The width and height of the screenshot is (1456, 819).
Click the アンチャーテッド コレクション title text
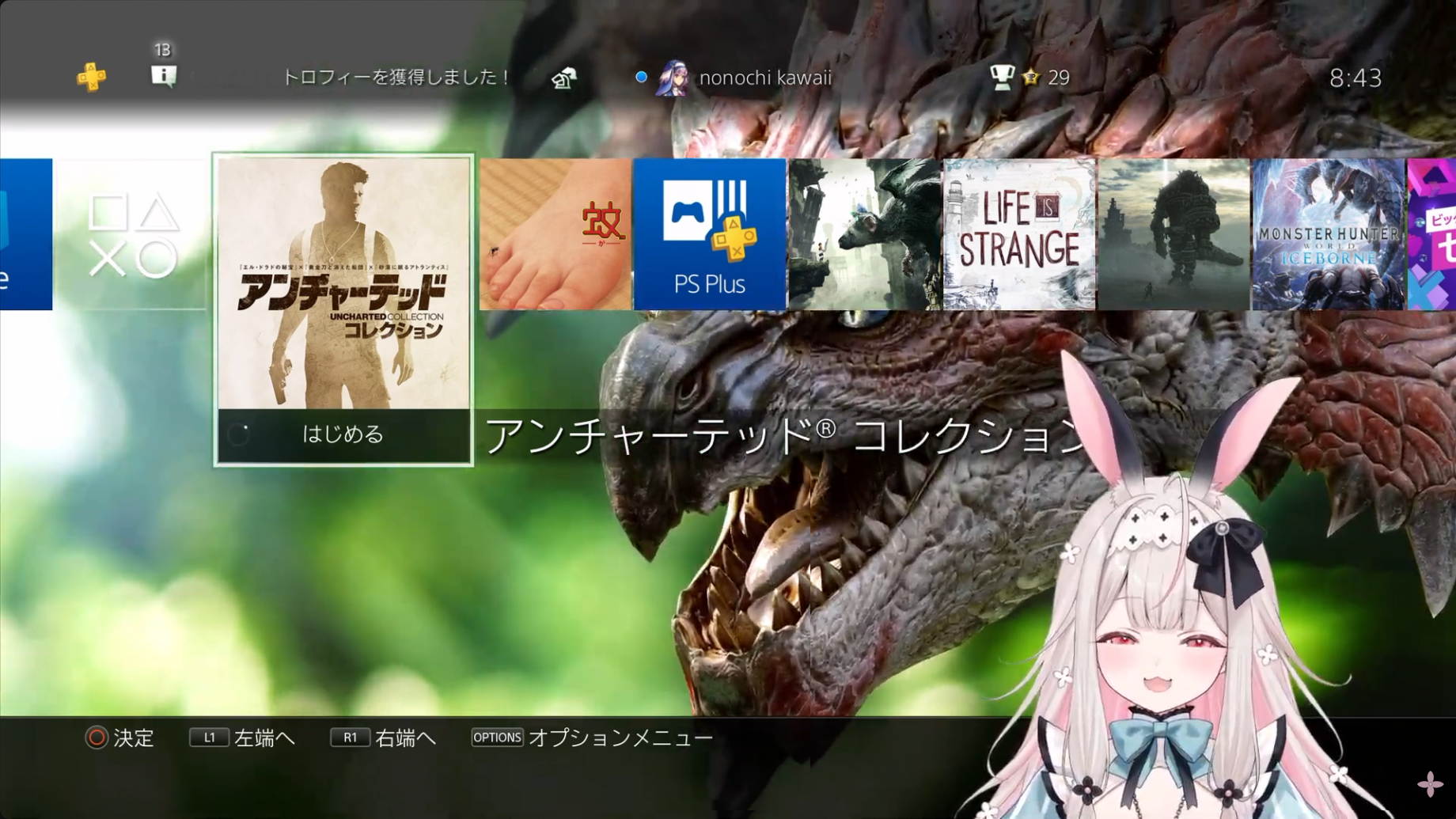click(x=785, y=436)
